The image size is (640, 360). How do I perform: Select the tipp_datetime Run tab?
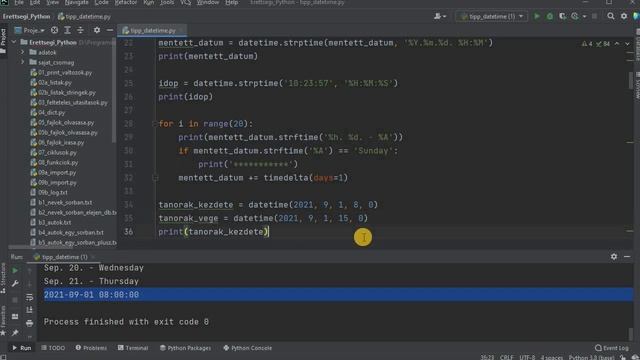click(65, 257)
